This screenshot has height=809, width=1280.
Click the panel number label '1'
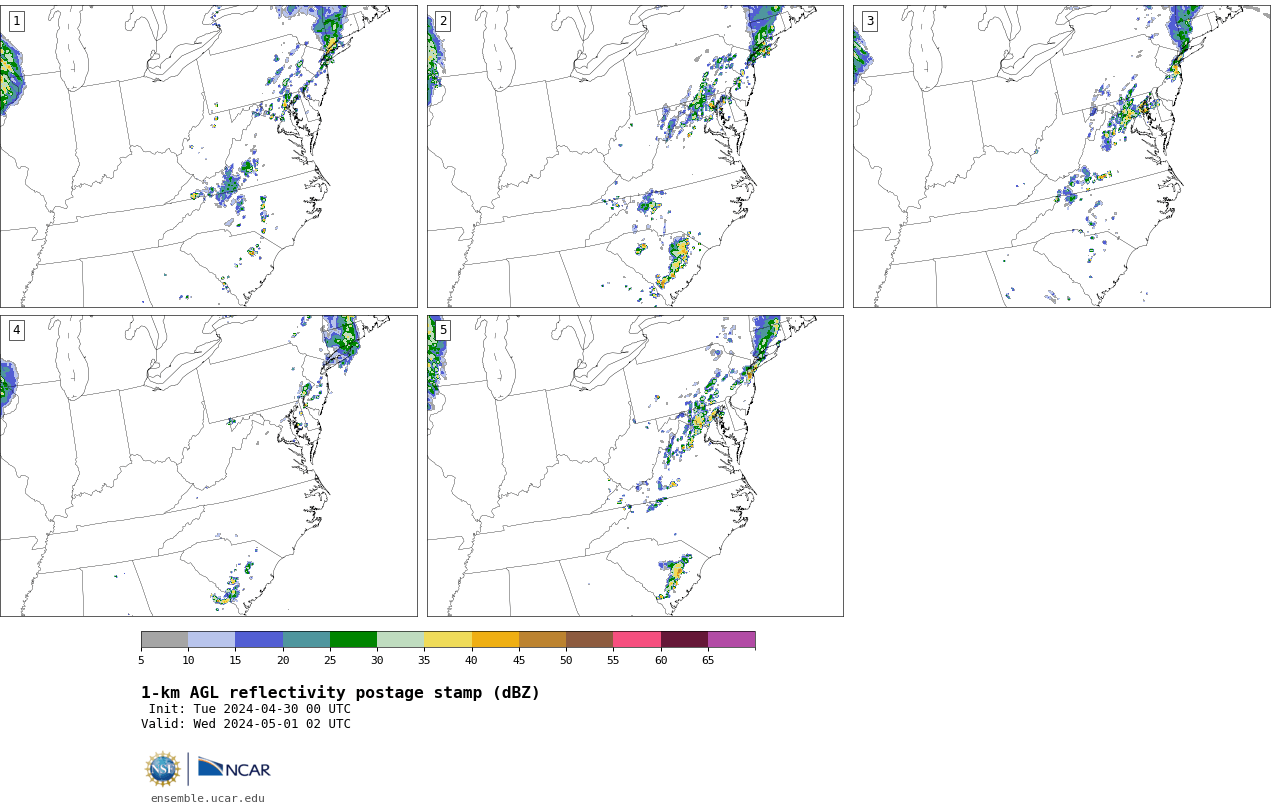pos(16,21)
